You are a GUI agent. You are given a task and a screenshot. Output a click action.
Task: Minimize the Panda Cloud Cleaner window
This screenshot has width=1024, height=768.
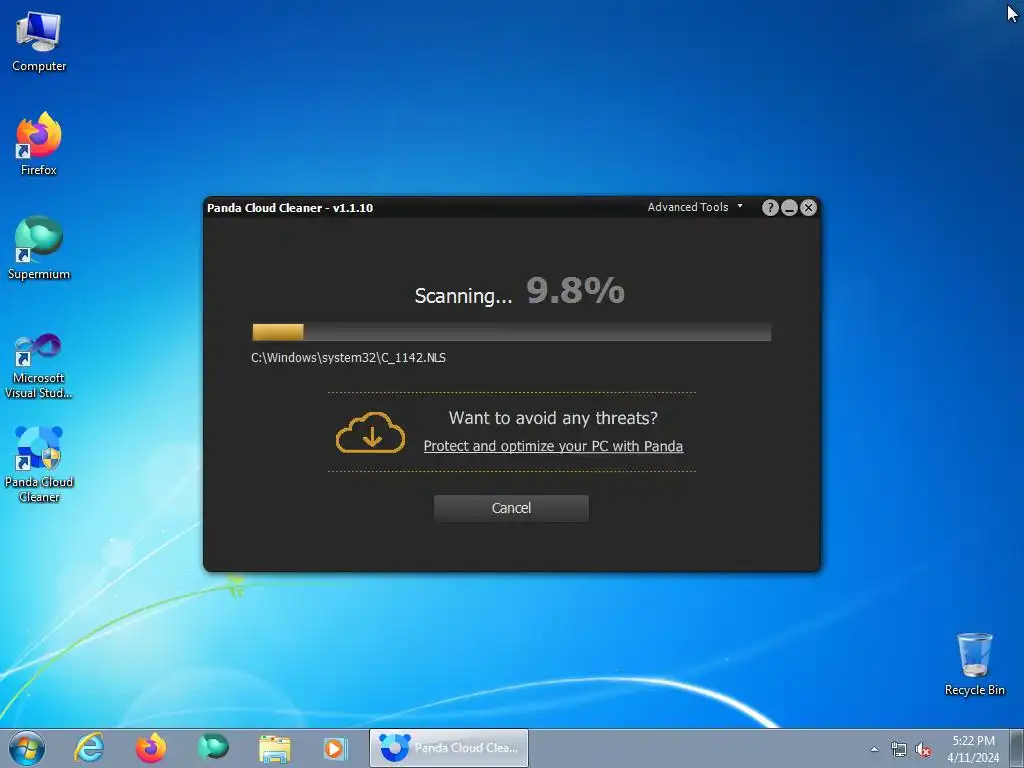[789, 208]
